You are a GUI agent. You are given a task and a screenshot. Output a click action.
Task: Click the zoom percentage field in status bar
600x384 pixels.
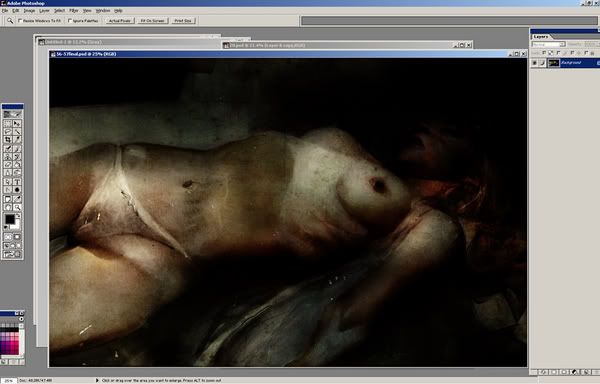(8, 381)
